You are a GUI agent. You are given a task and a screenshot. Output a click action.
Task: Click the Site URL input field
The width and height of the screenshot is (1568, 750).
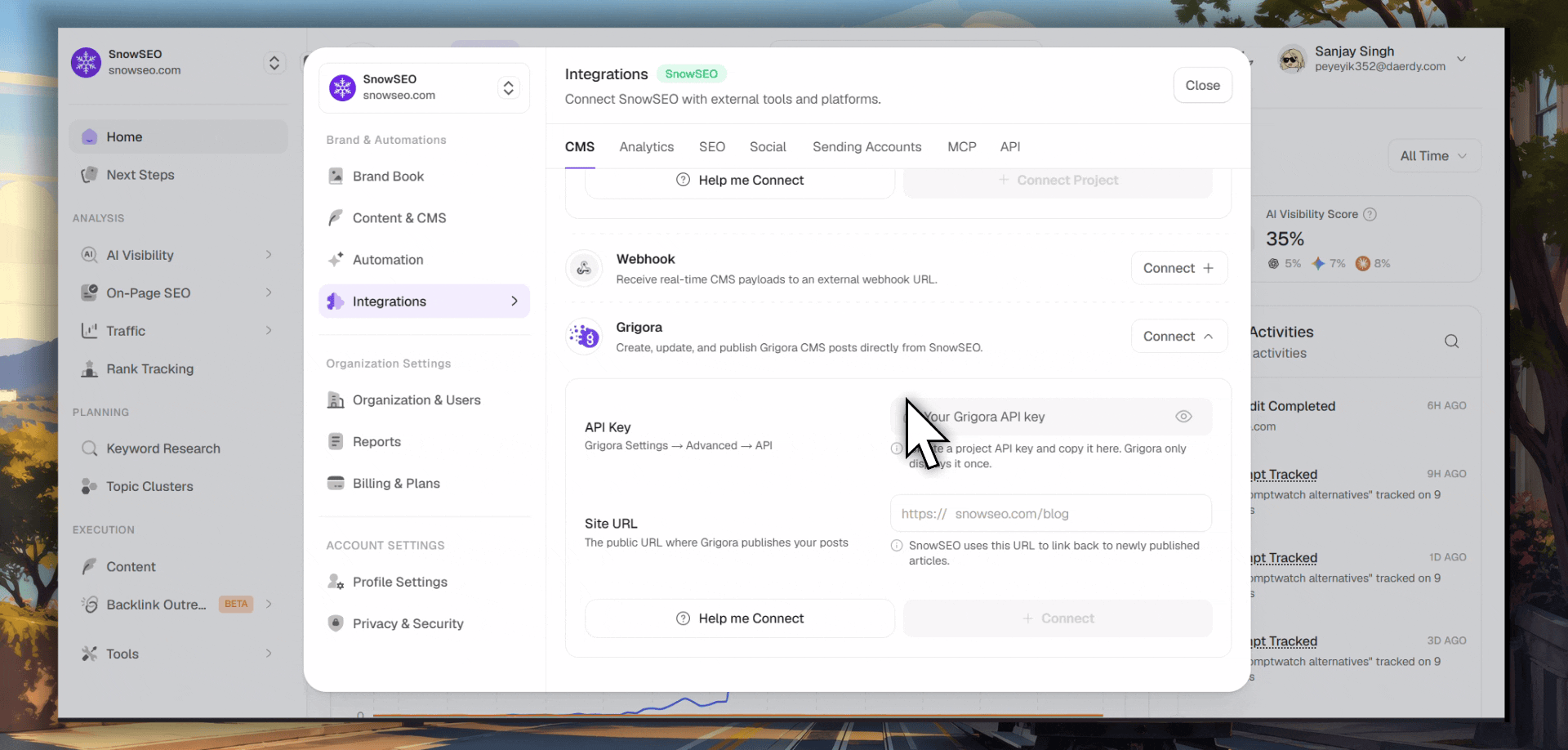click(x=1051, y=514)
